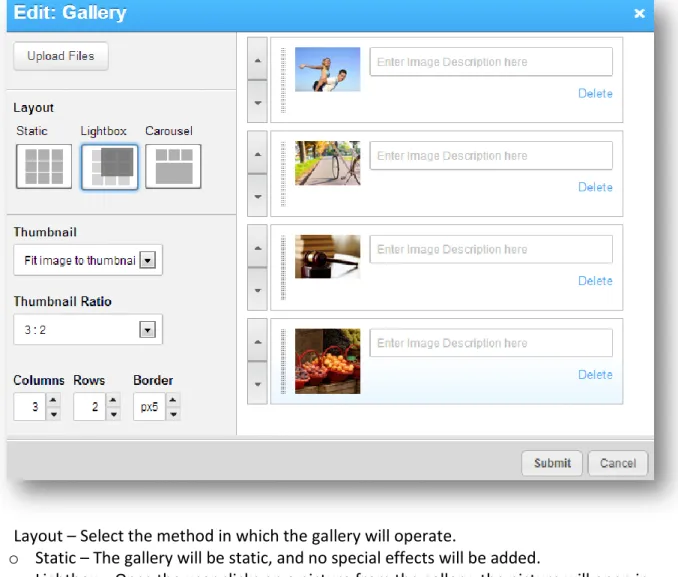Focus the description field for fruit baskets photo
This screenshot has width=678, height=577.
[x=491, y=343]
